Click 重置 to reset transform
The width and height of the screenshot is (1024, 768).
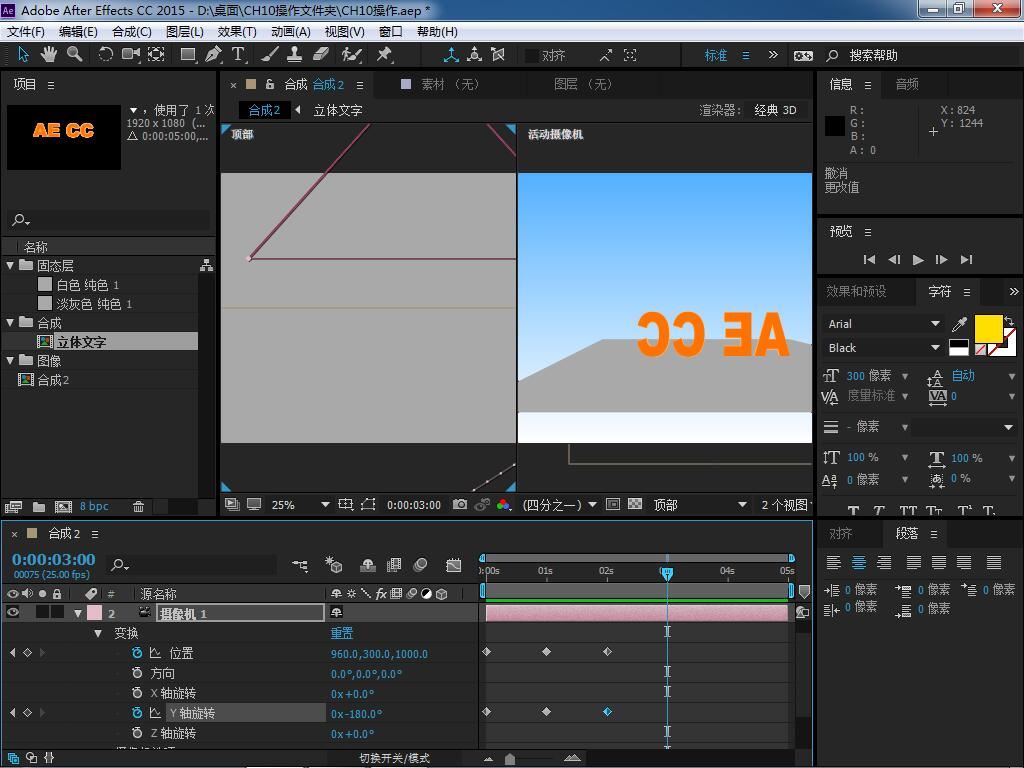[342, 633]
